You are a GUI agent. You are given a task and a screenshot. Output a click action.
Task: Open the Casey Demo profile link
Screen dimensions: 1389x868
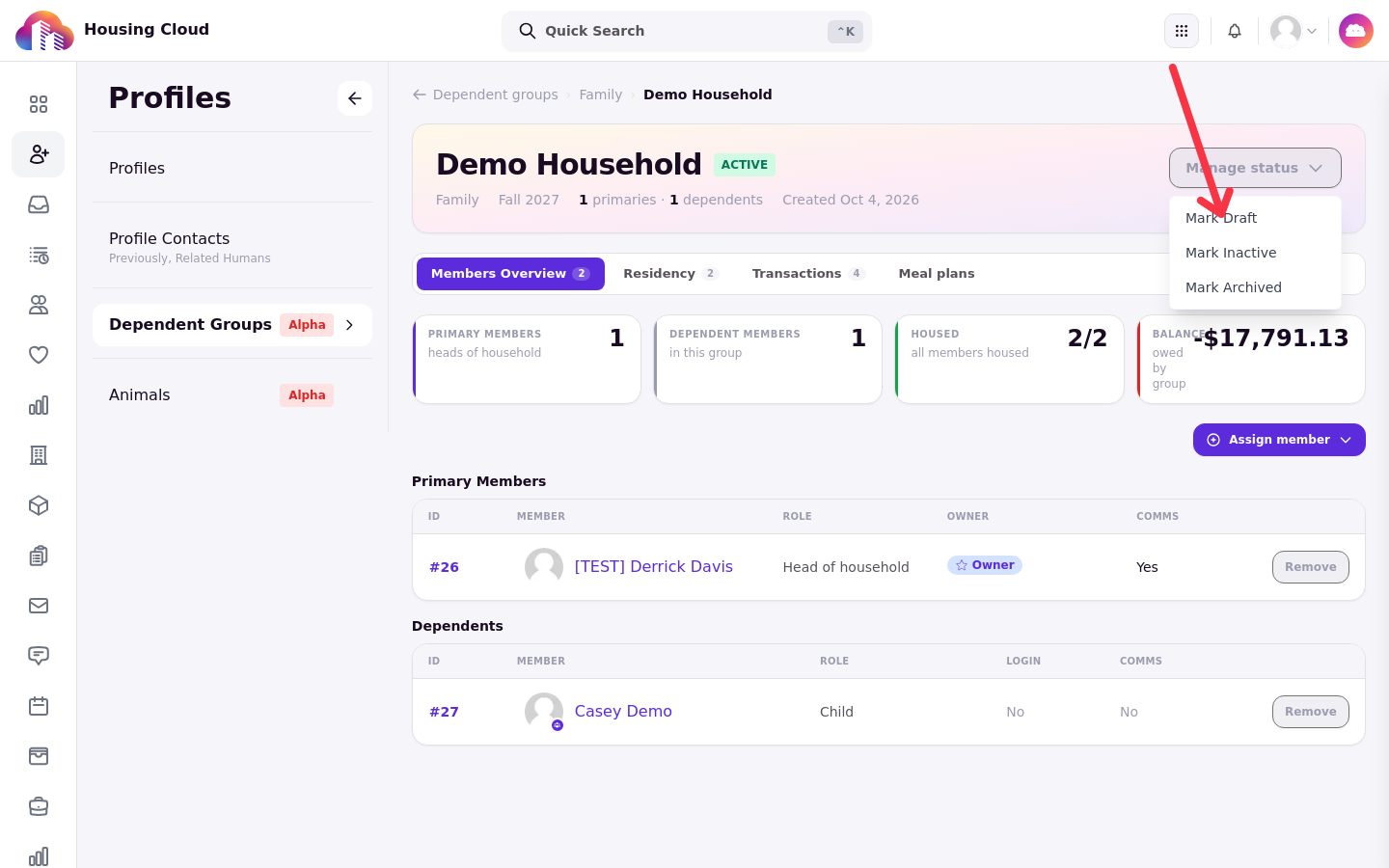click(x=623, y=712)
